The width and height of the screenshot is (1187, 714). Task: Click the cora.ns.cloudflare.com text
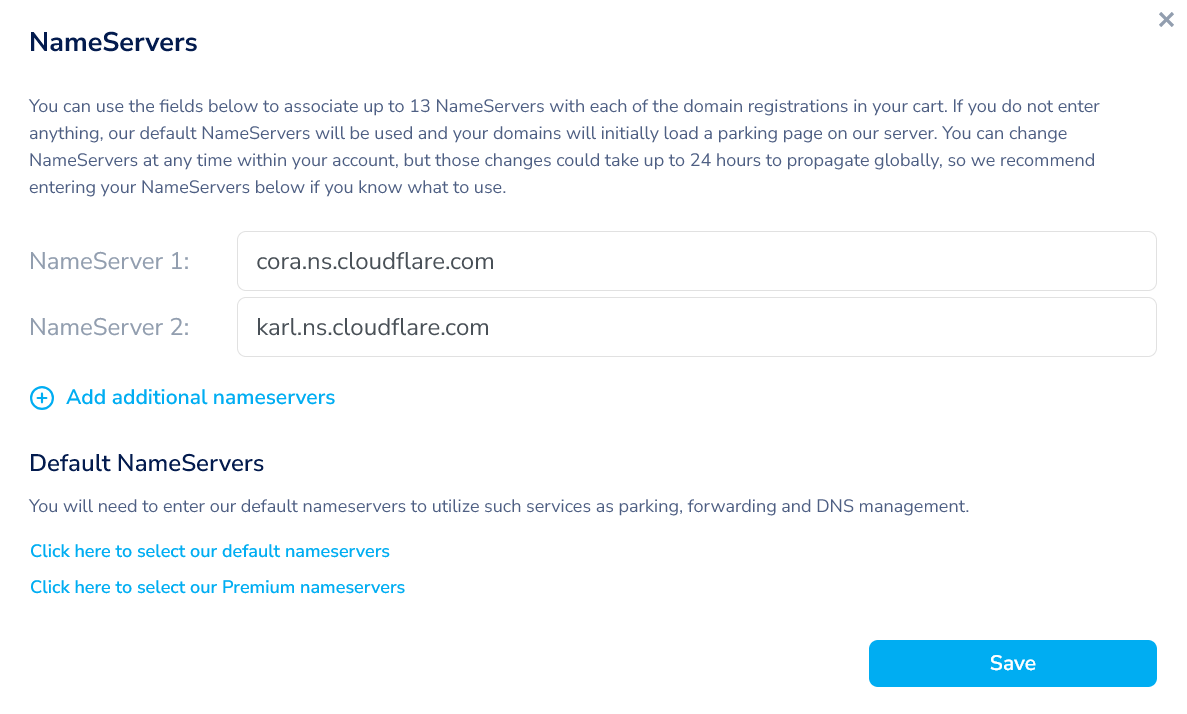(x=375, y=261)
